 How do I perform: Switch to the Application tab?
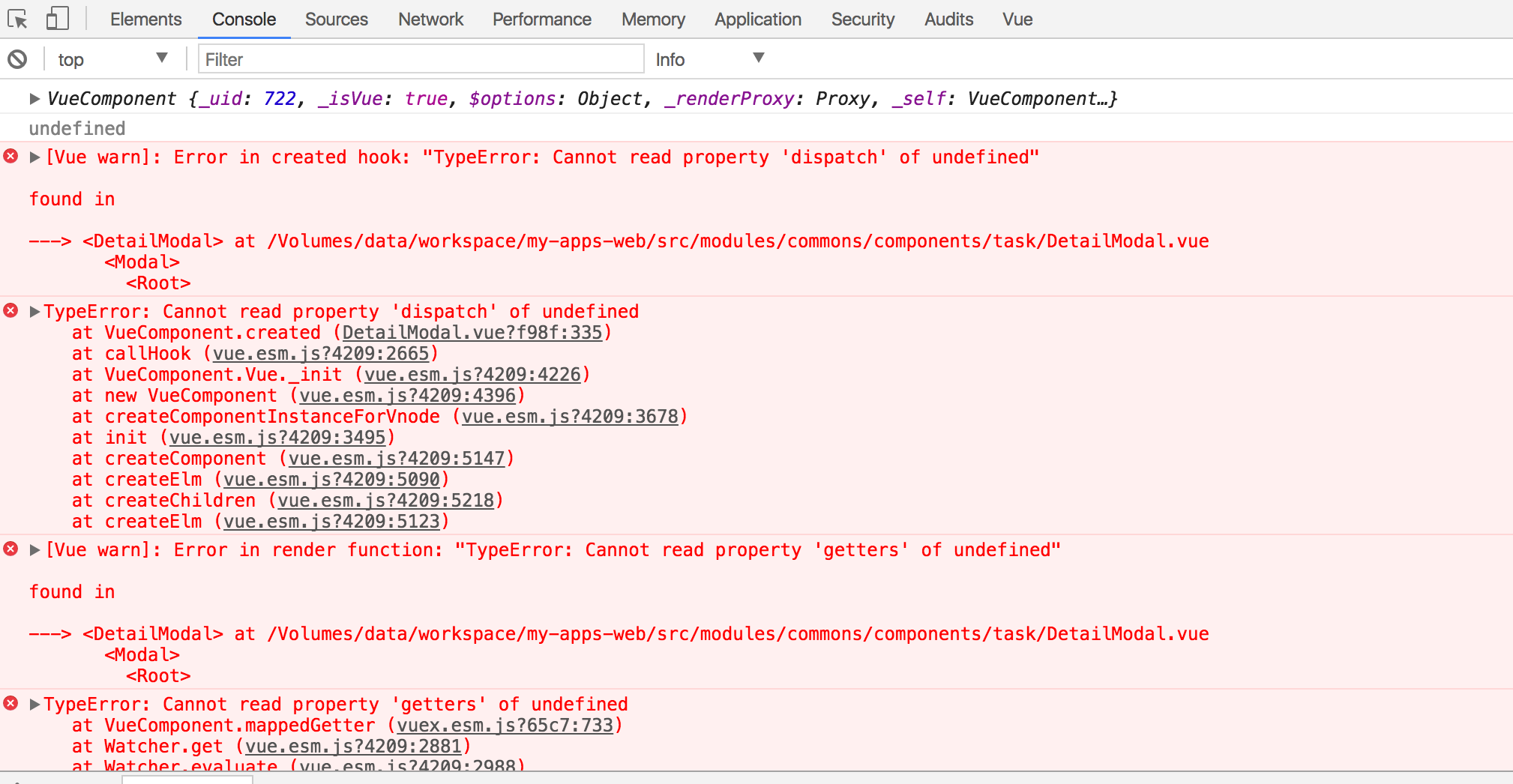tap(757, 19)
